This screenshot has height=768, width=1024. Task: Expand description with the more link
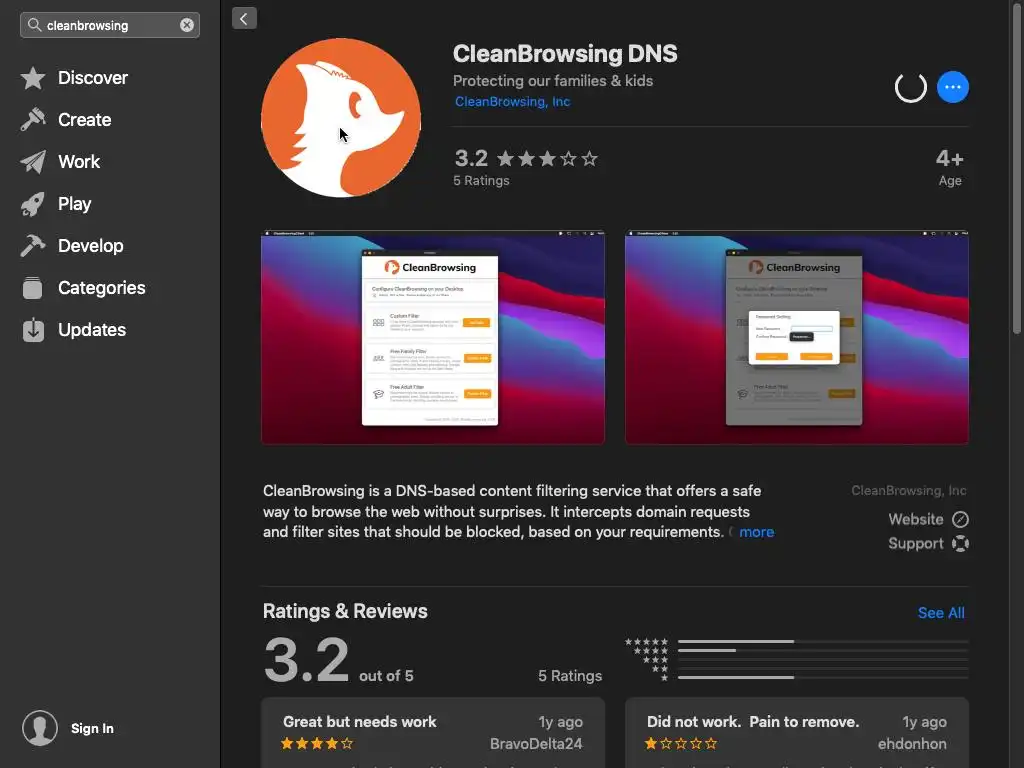(x=756, y=532)
